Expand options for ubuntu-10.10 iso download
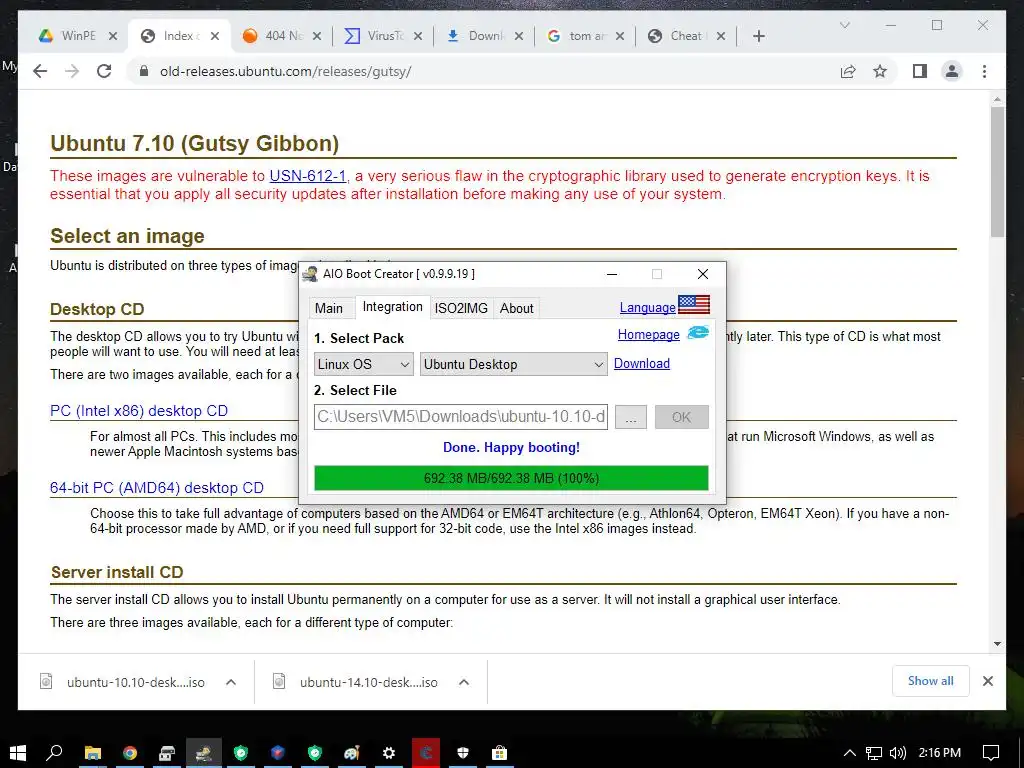The height and width of the screenshot is (768, 1024). coord(231,682)
